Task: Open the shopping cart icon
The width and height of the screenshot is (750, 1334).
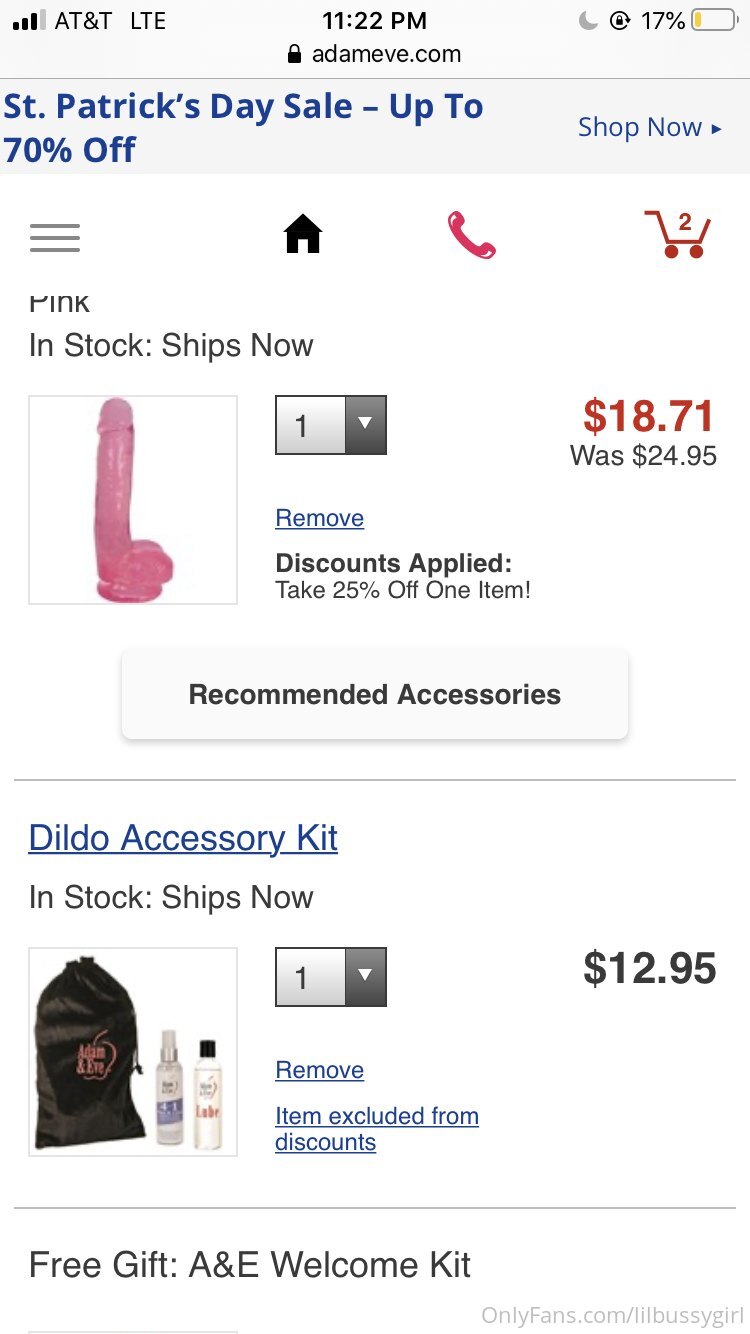Action: point(677,234)
